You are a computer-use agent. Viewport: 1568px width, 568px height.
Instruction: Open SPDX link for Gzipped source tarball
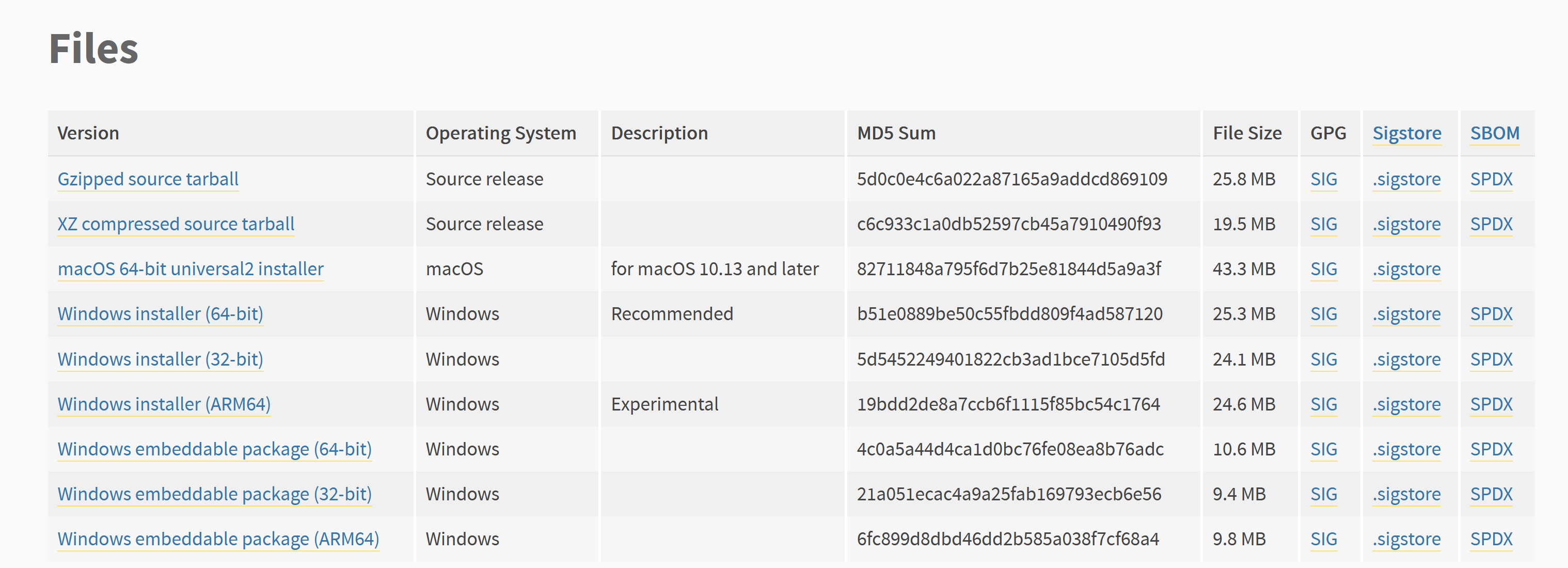click(x=1491, y=179)
